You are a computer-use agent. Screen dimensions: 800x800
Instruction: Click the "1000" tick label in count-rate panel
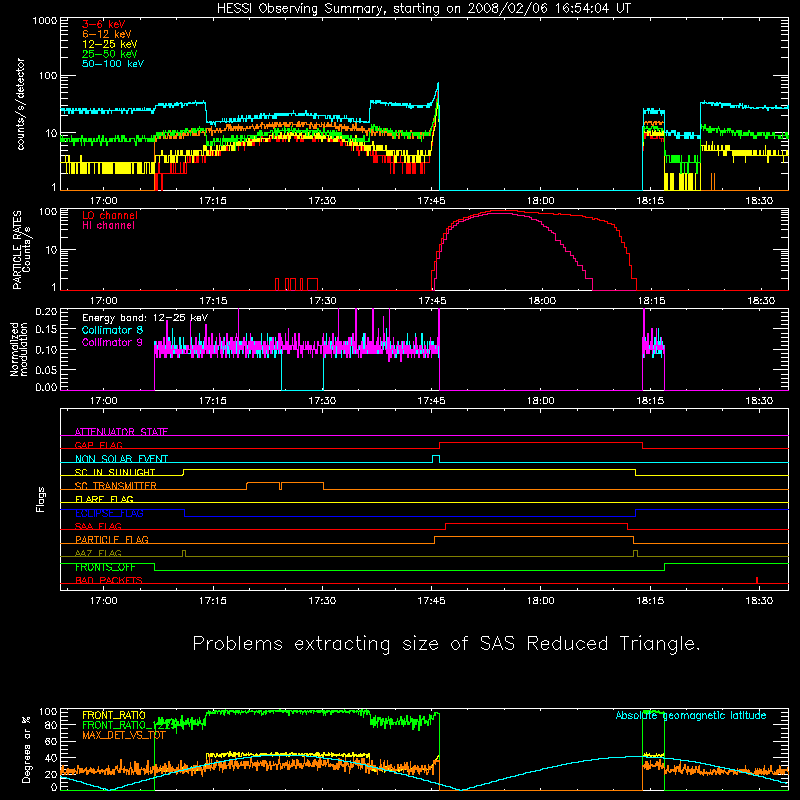click(x=44, y=21)
